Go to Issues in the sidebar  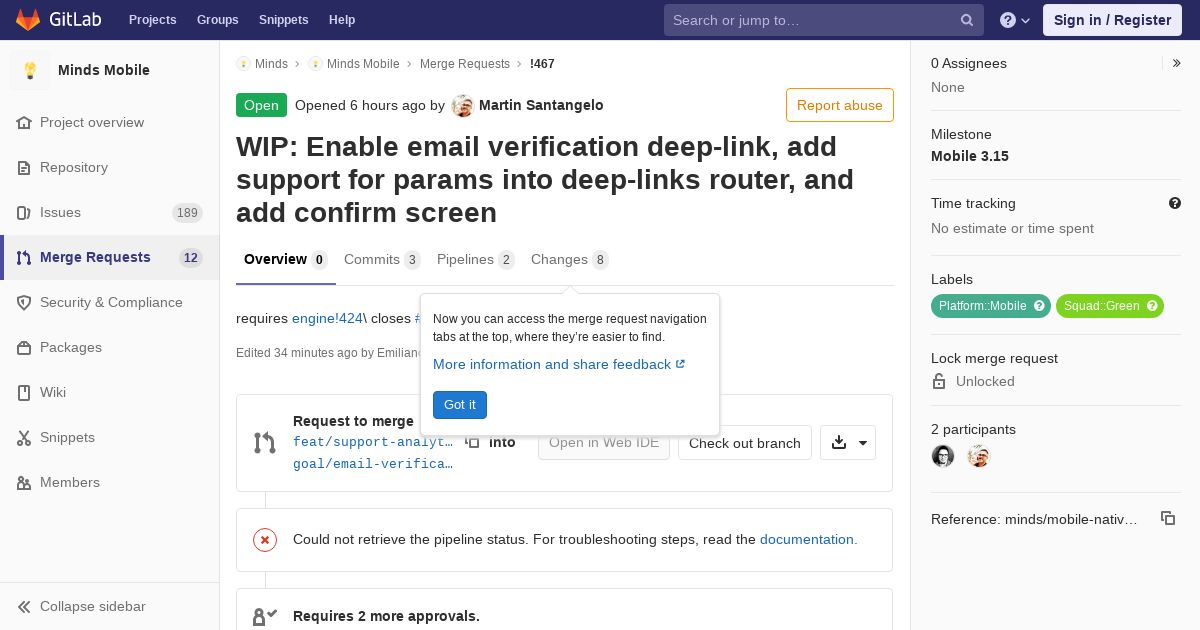tap(110, 212)
